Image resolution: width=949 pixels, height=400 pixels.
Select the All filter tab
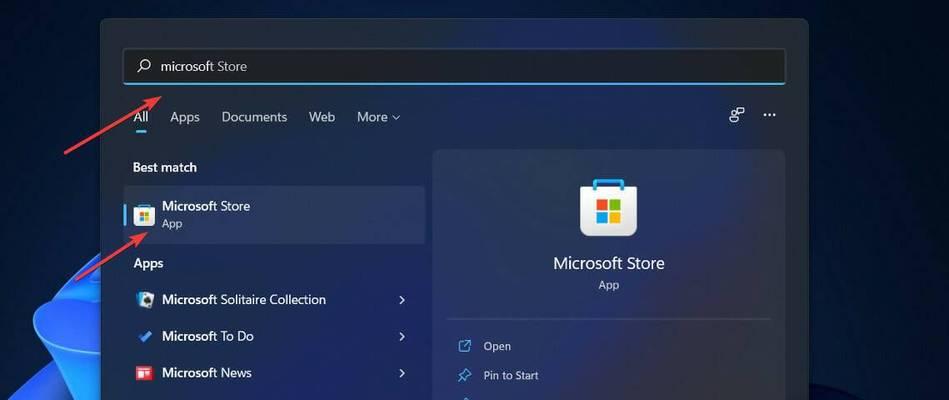[x=141, y=117]
